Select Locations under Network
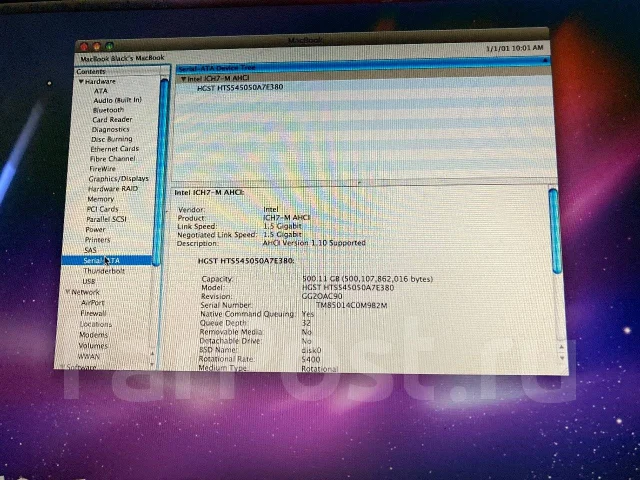This screenshot has height=480, width=640. point(96,324)
